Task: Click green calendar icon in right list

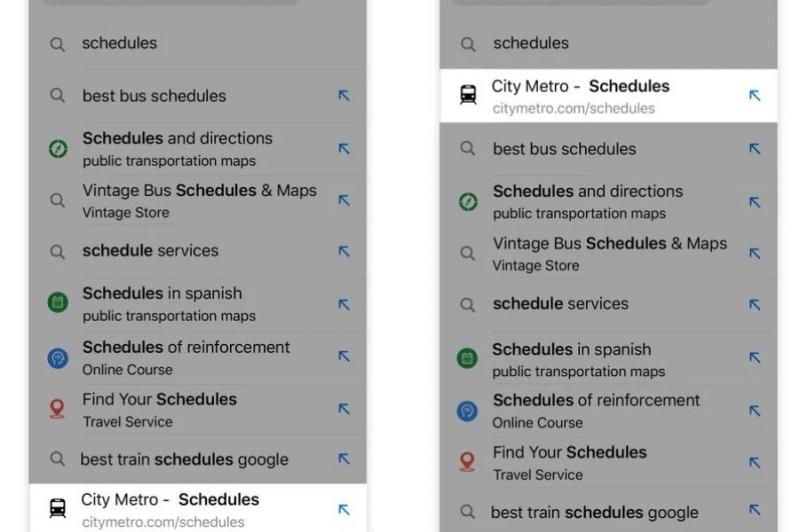Action: coord(468,359)
